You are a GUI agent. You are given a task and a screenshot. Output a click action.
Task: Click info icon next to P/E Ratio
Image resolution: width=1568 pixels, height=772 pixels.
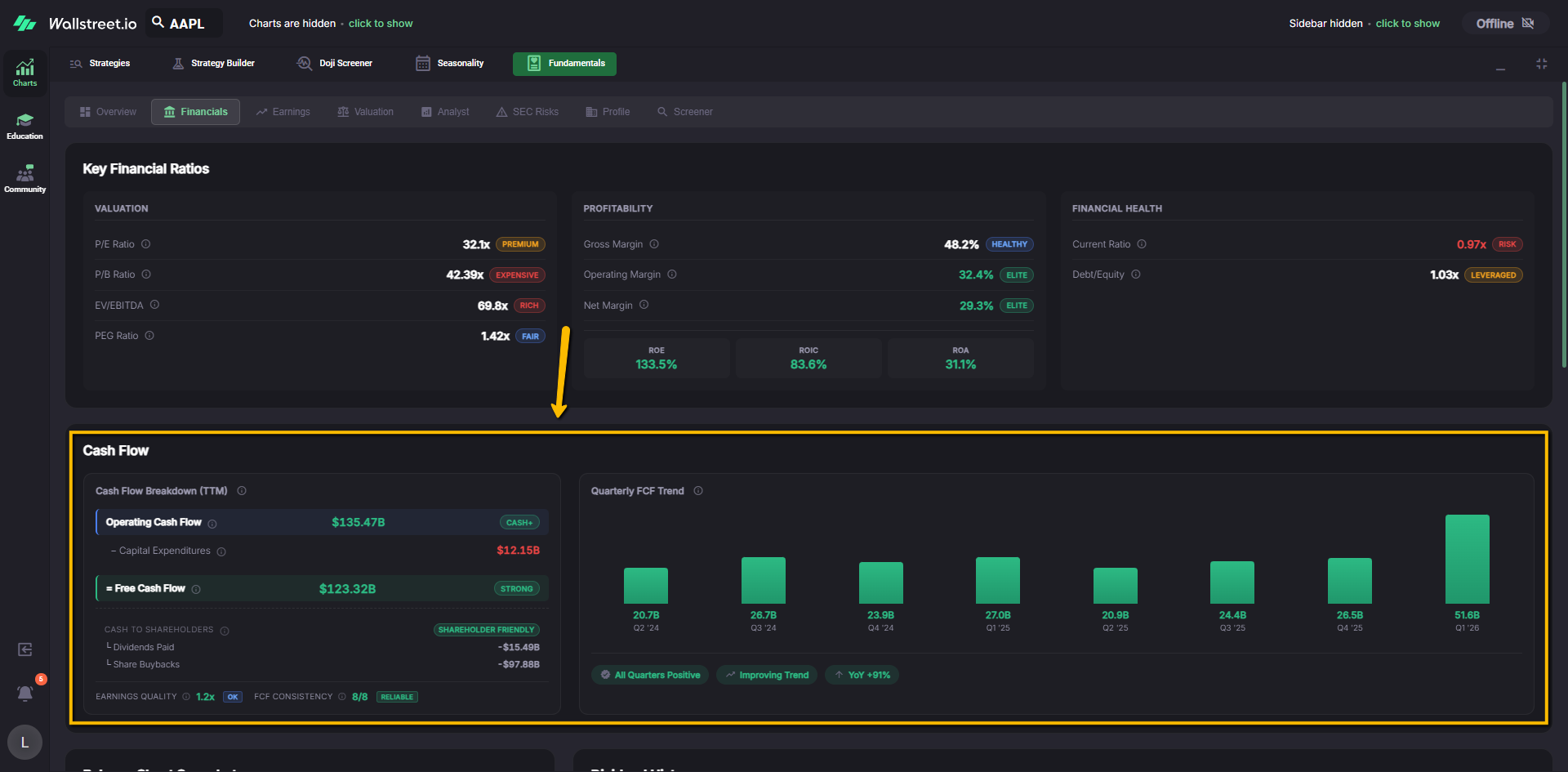146,244
